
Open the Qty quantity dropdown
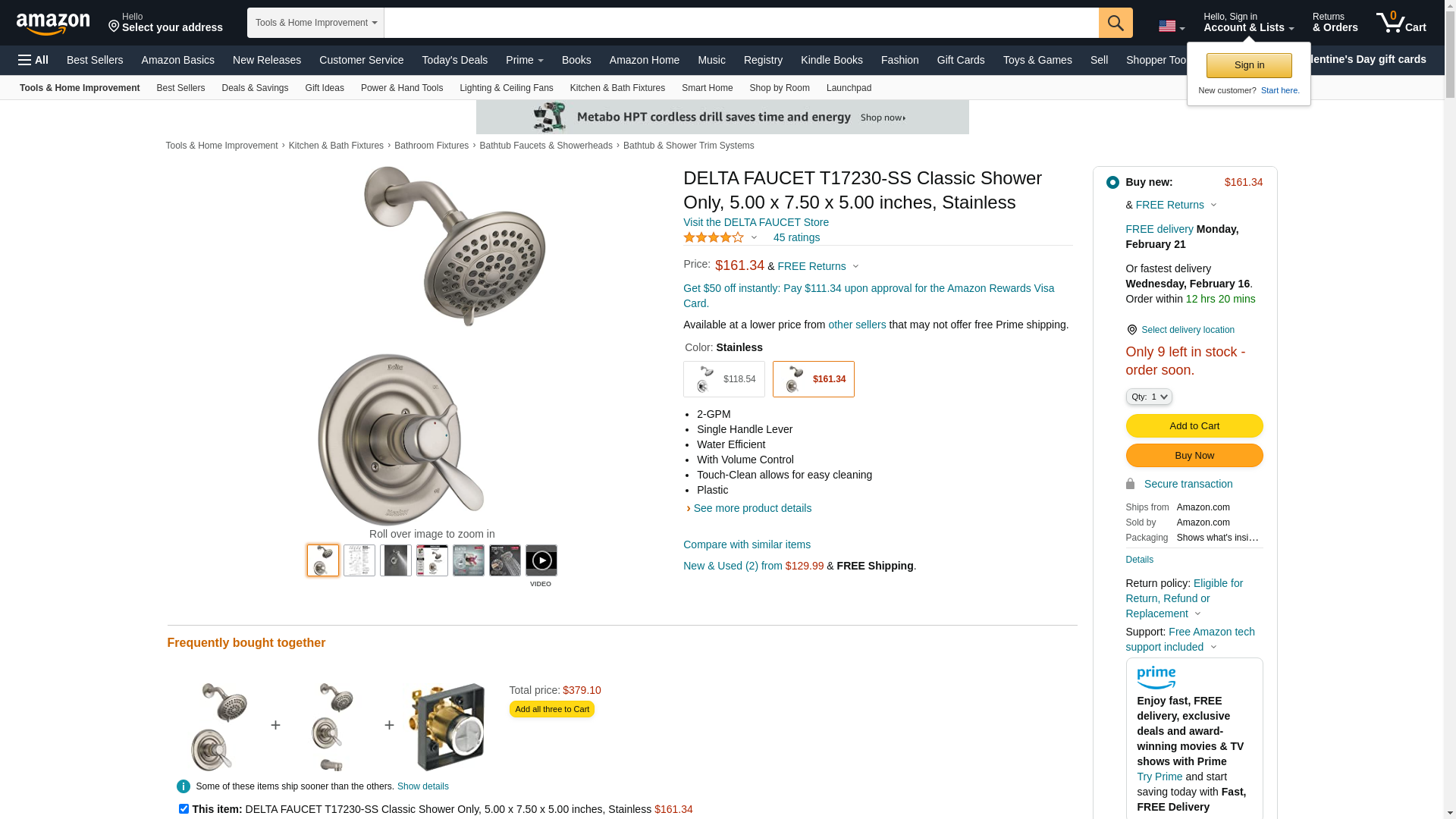pos(1149,397)
